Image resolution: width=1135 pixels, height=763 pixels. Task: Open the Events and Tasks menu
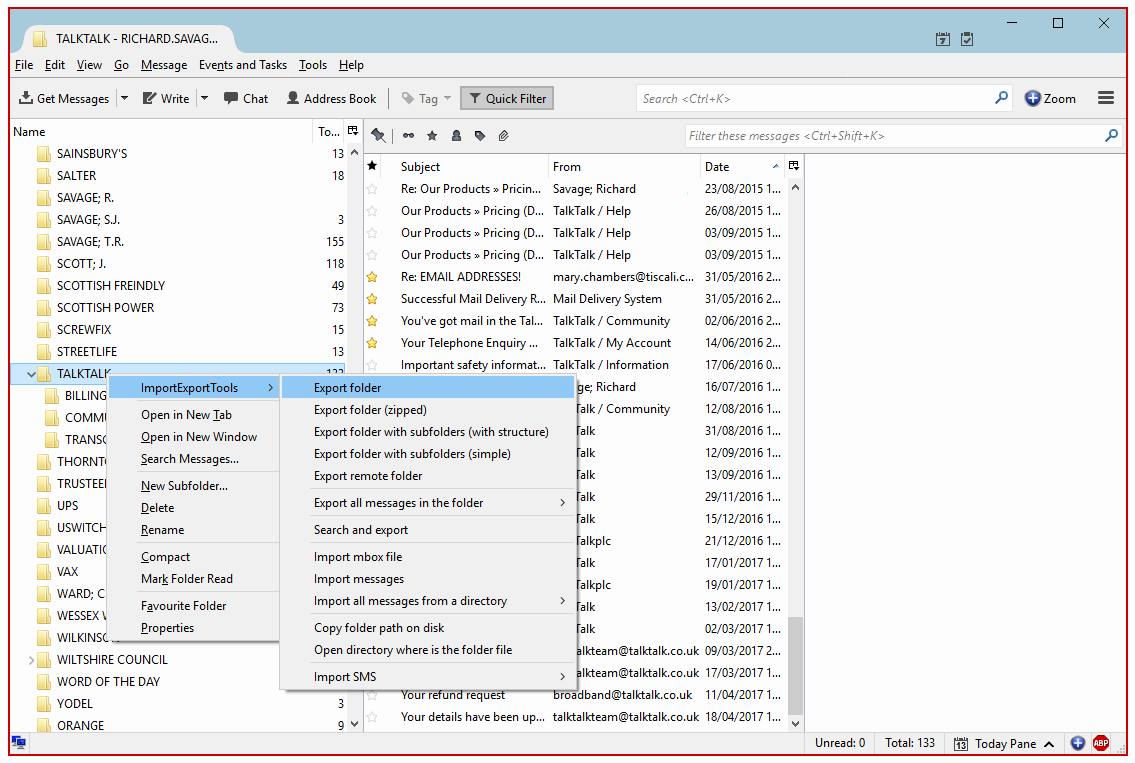(242, 65)
